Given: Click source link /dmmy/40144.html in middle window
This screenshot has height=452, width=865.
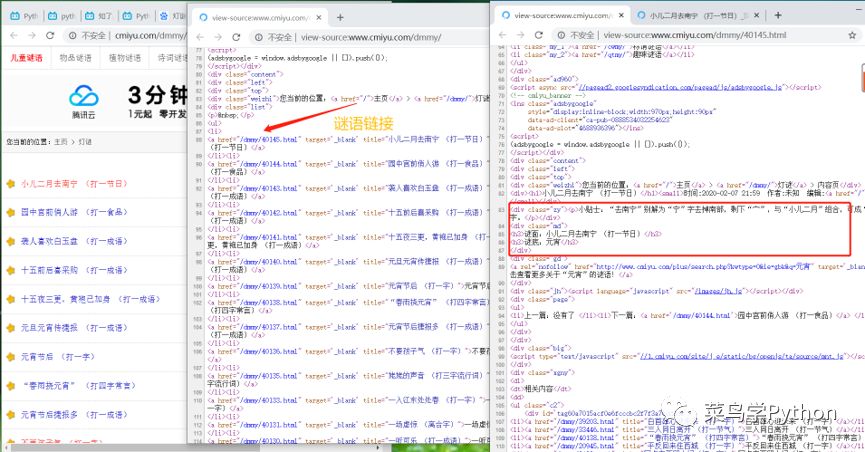Looking at the screenshot, I should click(x=269, y=164).
